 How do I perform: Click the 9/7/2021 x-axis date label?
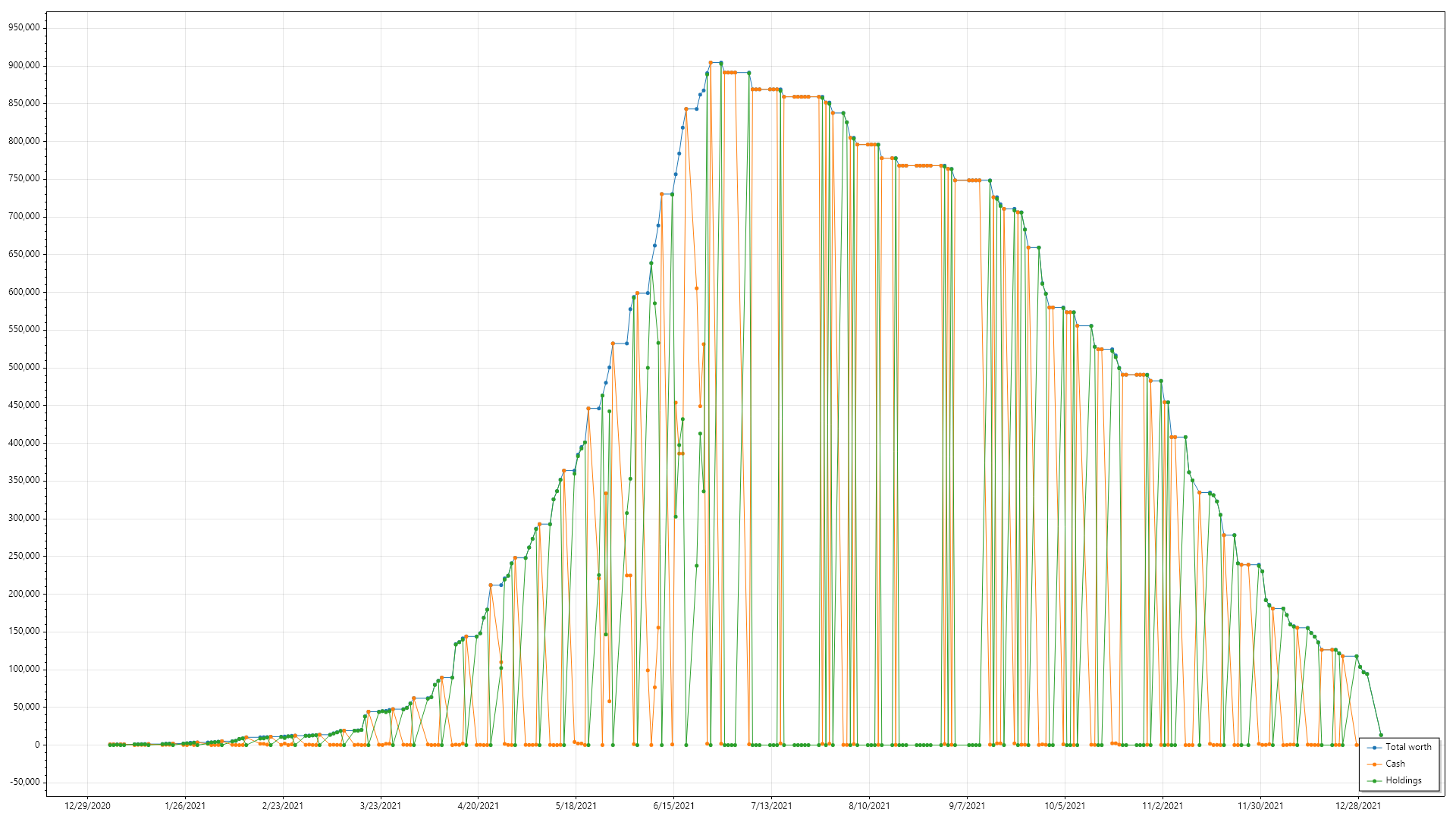click(x=967, y=806)
